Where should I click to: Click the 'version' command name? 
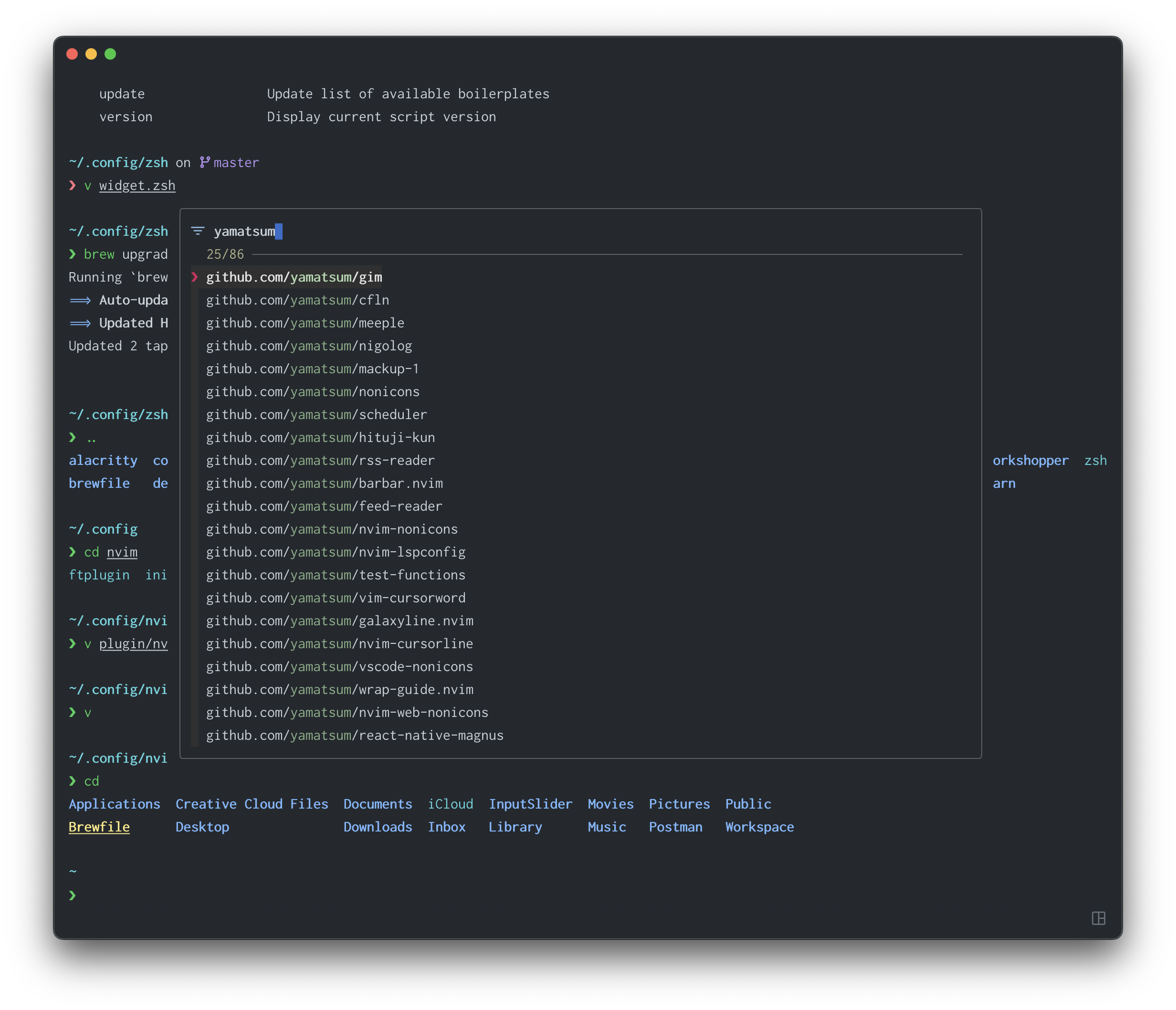(126, 116)
